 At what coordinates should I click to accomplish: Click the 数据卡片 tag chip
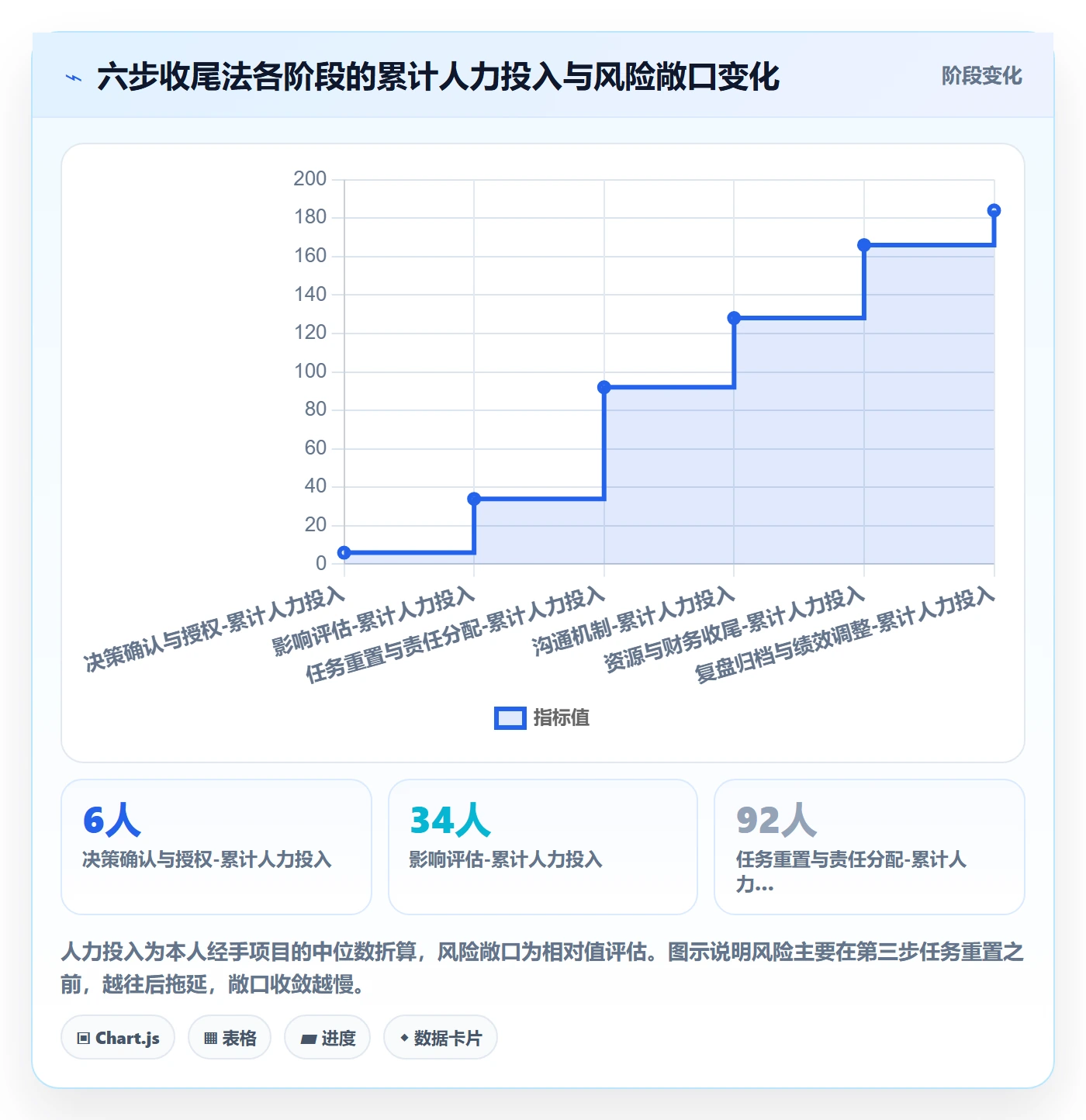click(441, 1038)
